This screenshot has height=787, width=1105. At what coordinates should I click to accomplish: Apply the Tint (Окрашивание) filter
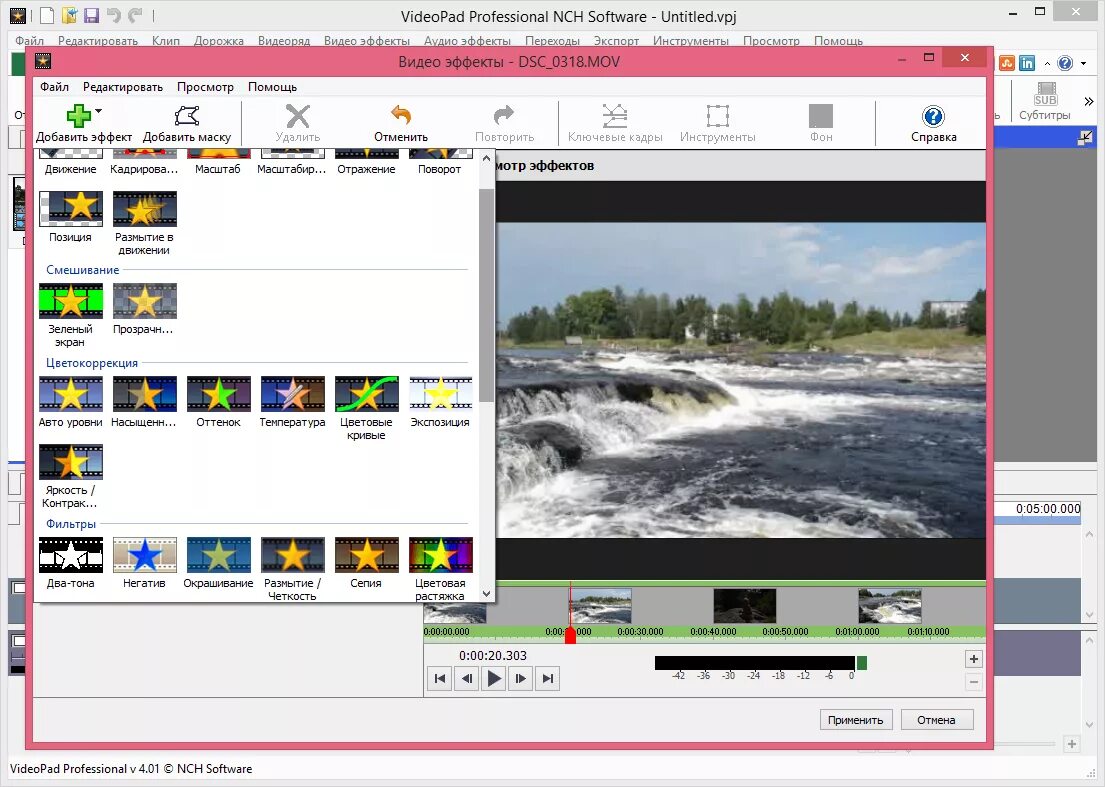coord(218,563)
